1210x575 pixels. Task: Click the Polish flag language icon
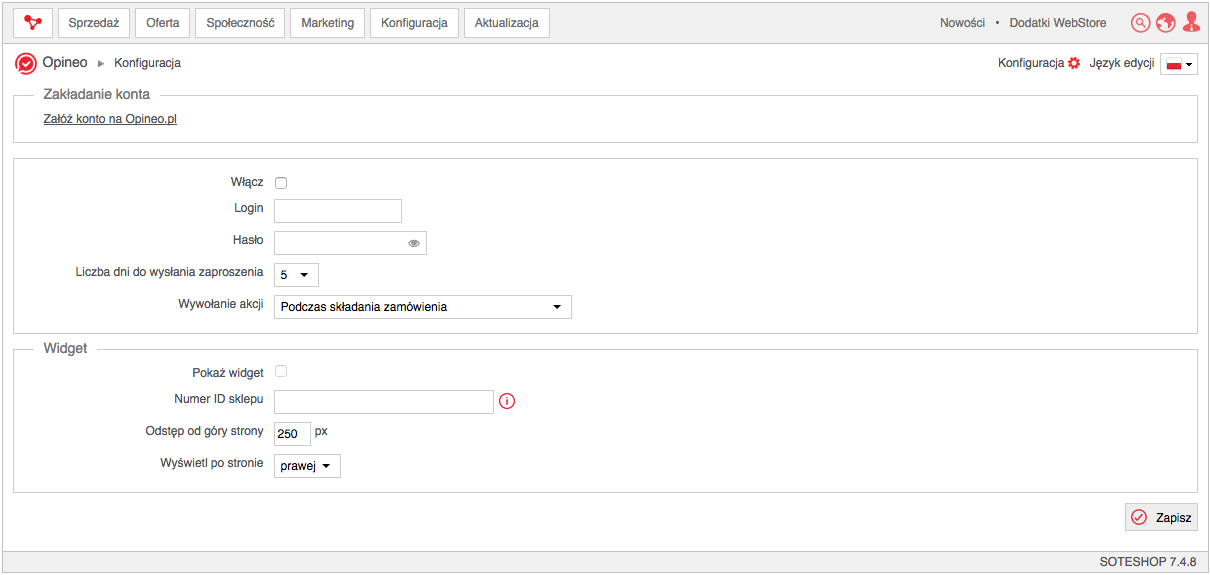(1178, 64)
